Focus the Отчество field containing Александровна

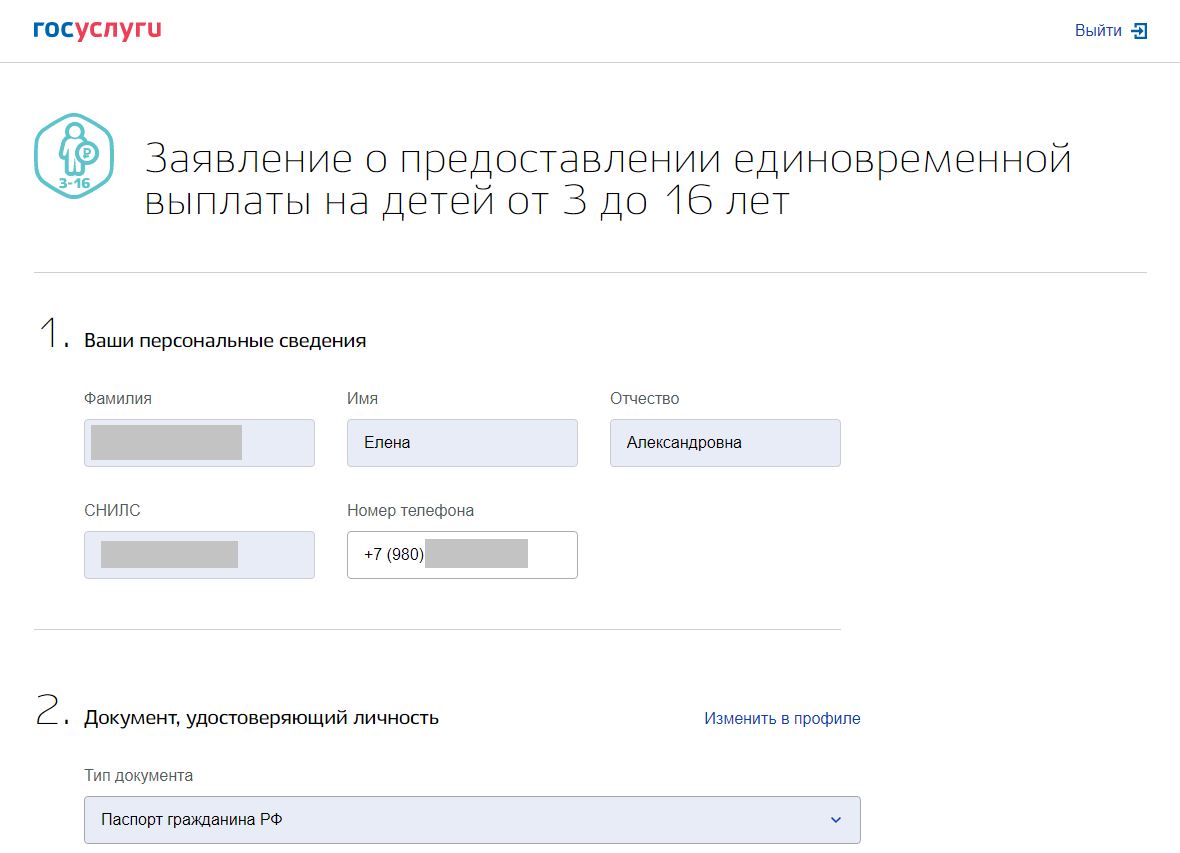point(725,443)
